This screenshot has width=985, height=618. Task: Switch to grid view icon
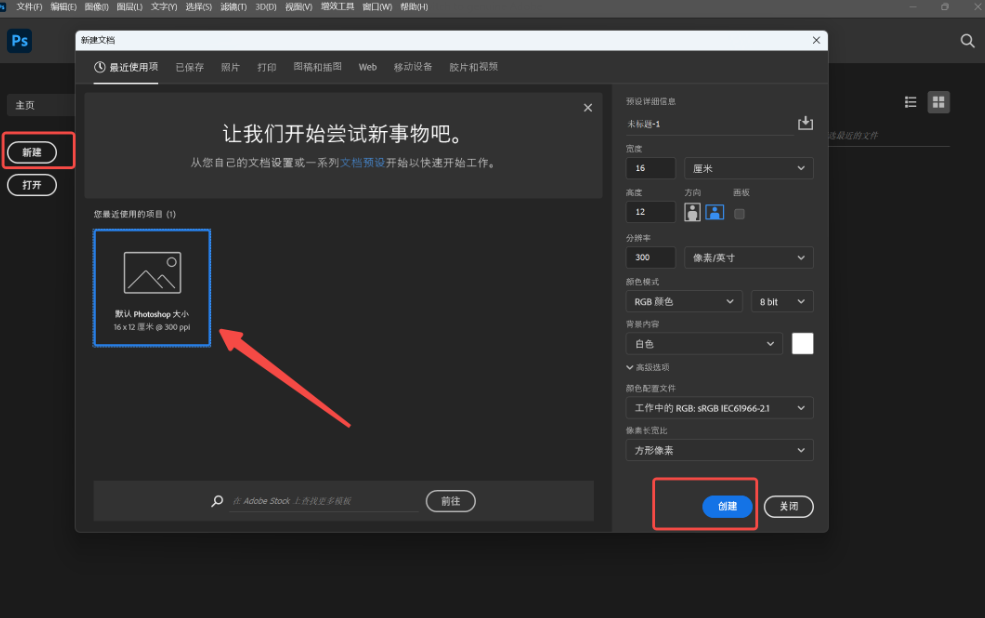pyautogui.click(x=939, y=102)
